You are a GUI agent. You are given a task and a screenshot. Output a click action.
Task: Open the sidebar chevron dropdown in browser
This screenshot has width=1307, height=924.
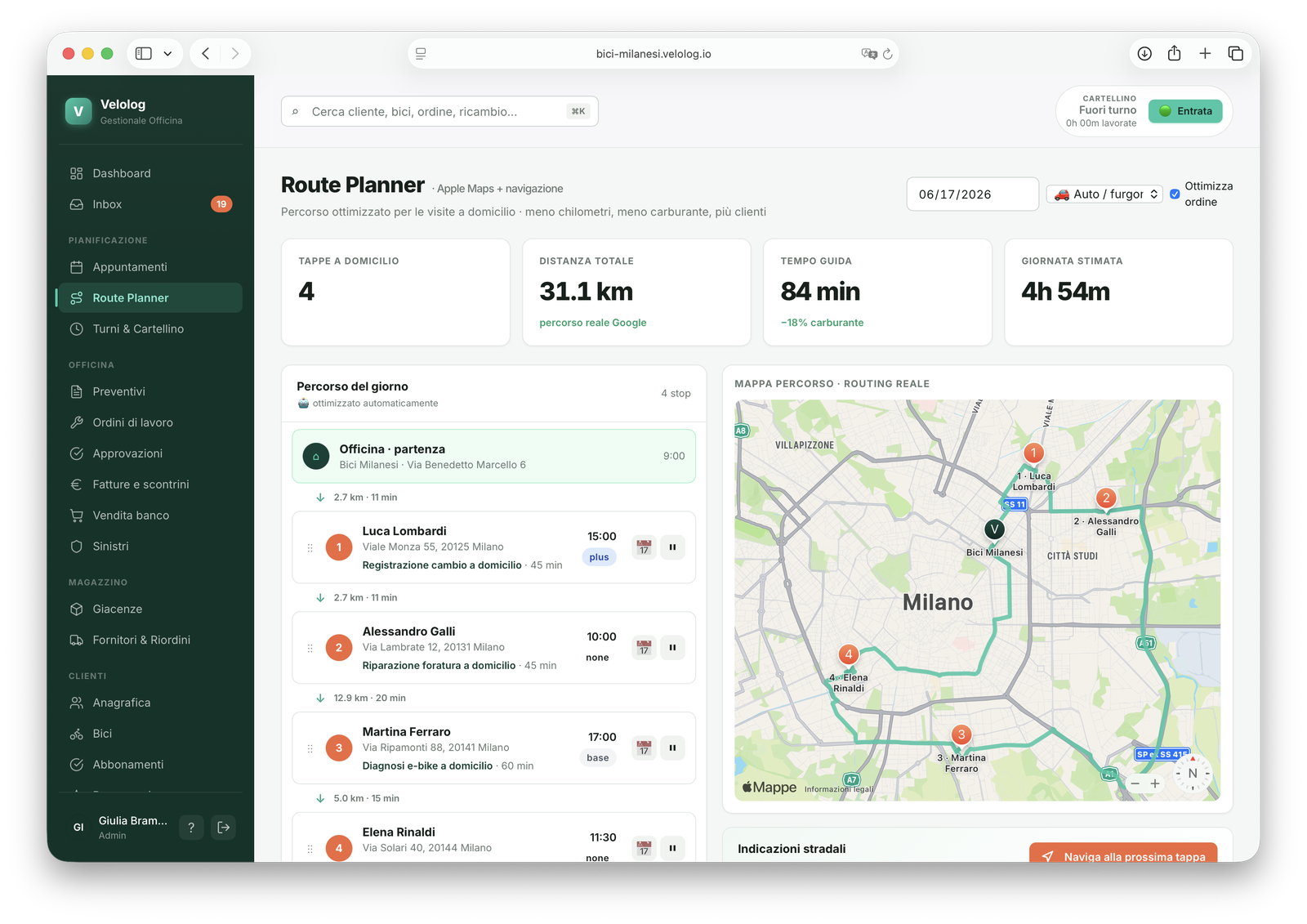pyautogui.click(x=167, y=54)
